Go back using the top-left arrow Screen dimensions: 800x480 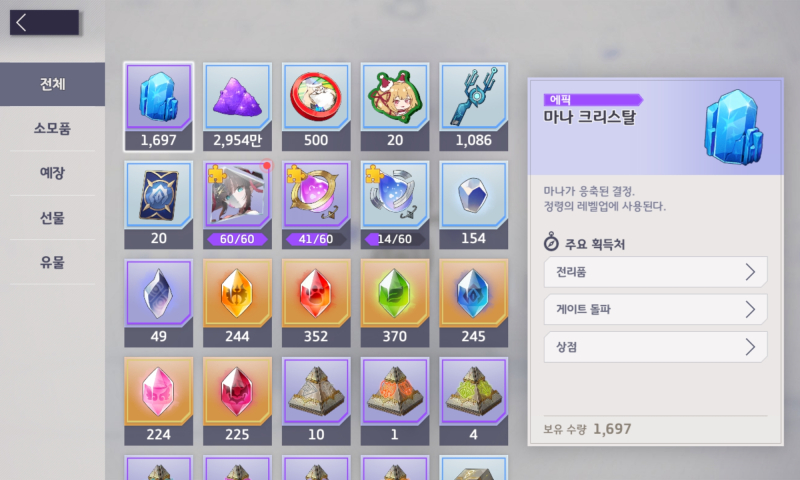(x=44, y=22)
